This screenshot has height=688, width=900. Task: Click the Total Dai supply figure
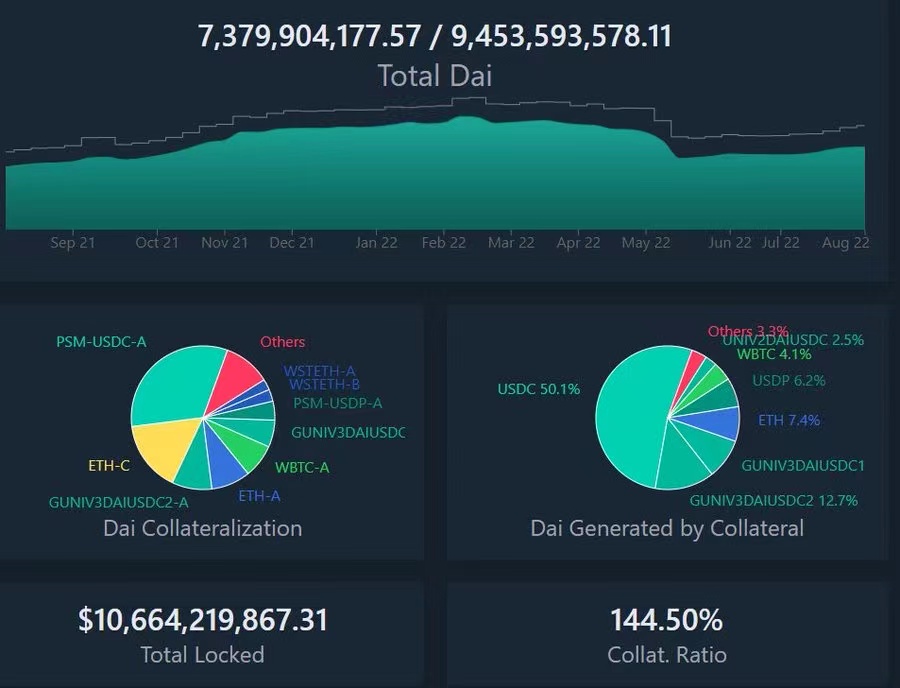click(x=435, y=37)
